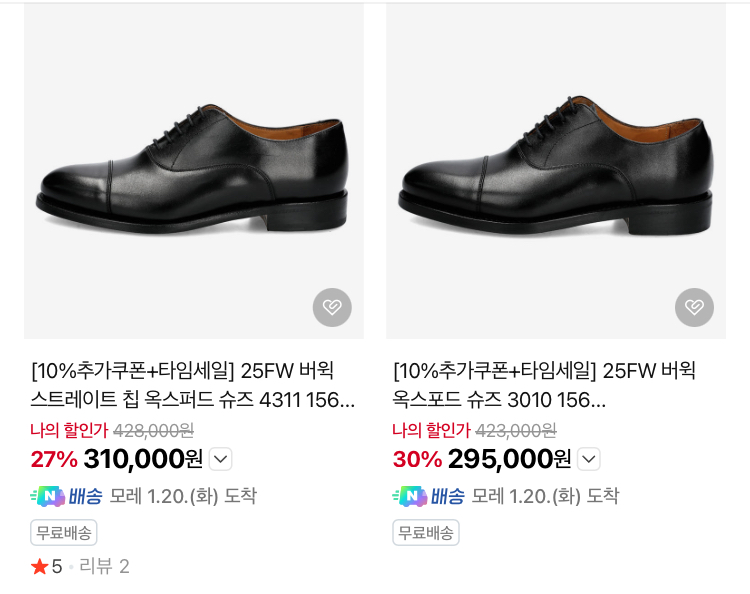Viewport: 750px width, 594px height.
Task: Click the 310,000원 discounted price
Action: 143,460
